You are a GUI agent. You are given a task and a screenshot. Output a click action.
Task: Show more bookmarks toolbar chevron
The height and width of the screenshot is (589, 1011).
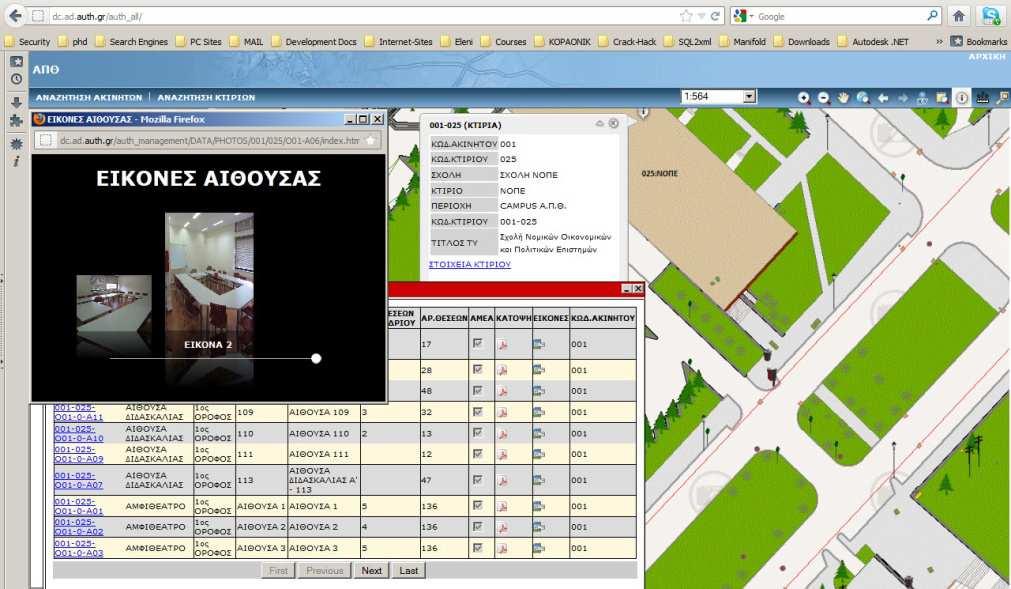click(x=939, y=41)
